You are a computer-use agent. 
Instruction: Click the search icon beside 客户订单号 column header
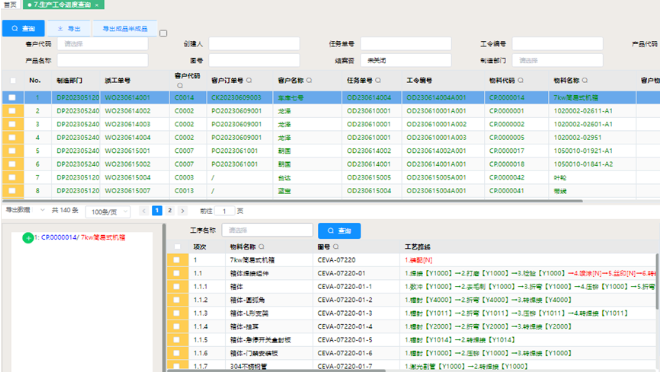point(249,80)
